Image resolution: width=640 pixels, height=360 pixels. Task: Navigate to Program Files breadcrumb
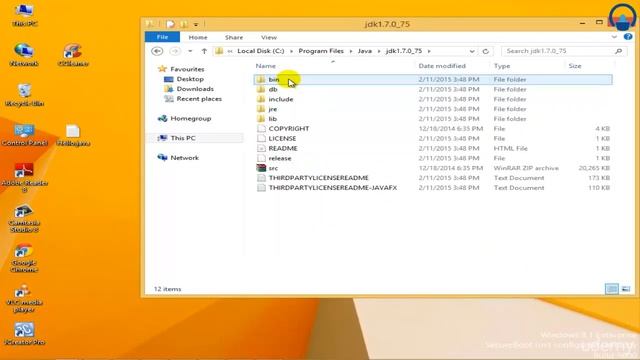(321, 51)
